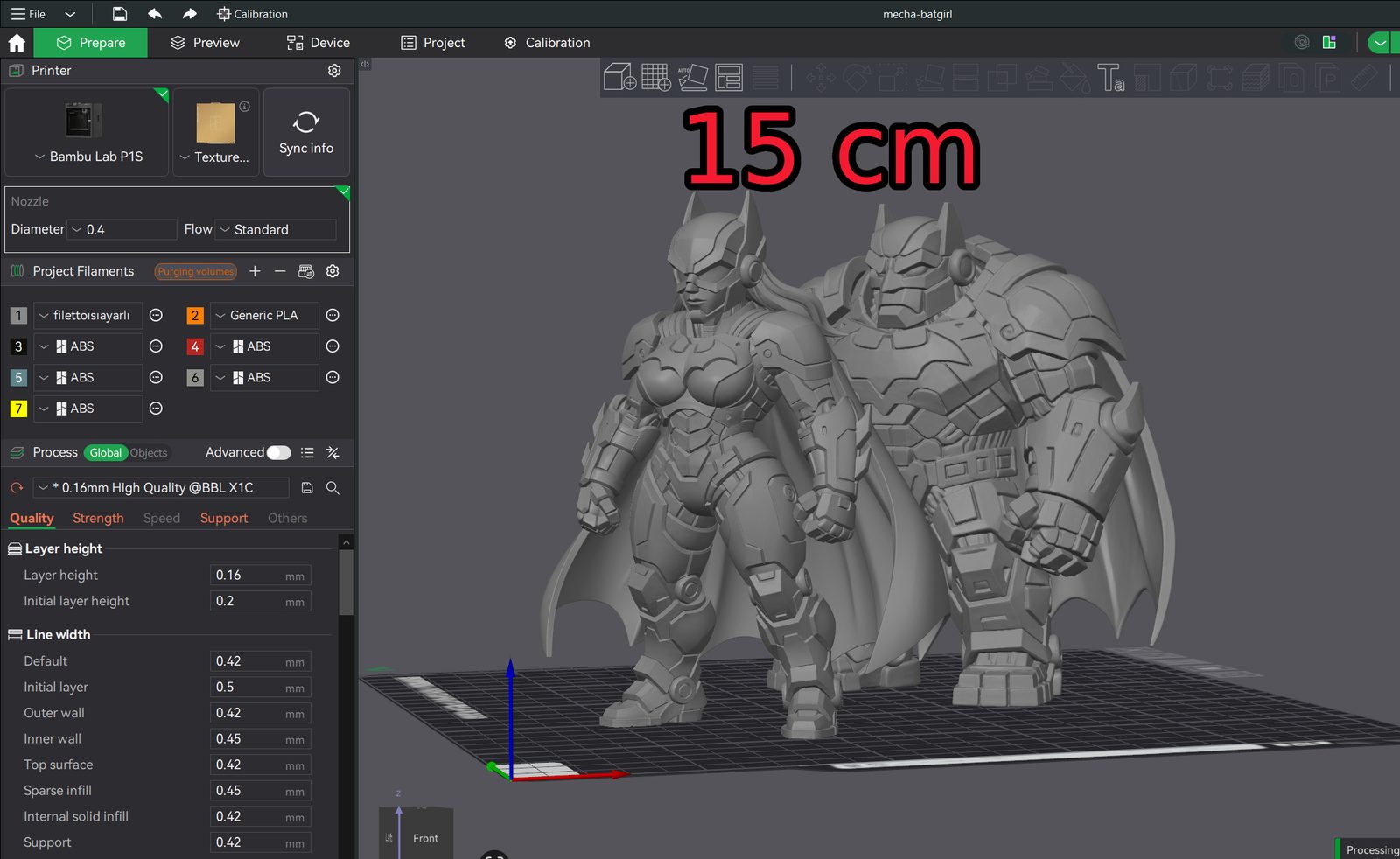The height and width of the screenshot is (859, 1400).
Task: Click the Sparse infill line width field
Action: point(261,791)
